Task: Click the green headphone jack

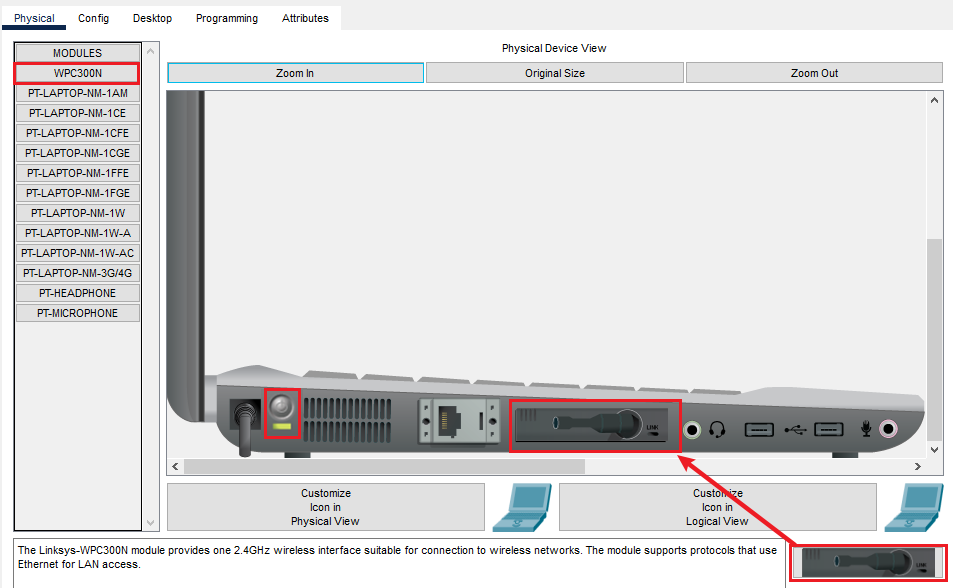Action: pos(692,430)
